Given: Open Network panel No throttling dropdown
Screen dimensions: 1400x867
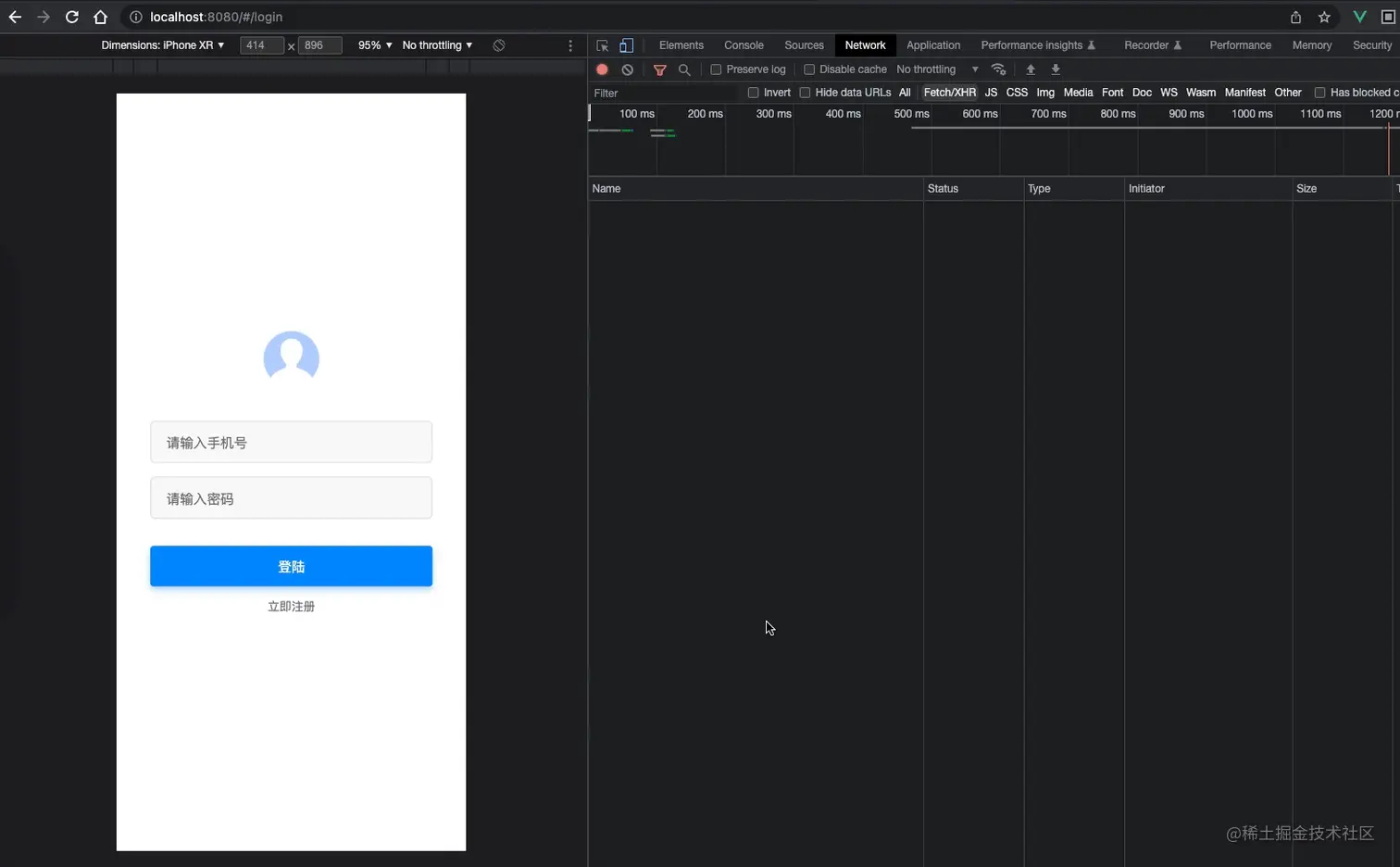Looking at the screenshot, I should pyautogui.click(x=937, y=69).
